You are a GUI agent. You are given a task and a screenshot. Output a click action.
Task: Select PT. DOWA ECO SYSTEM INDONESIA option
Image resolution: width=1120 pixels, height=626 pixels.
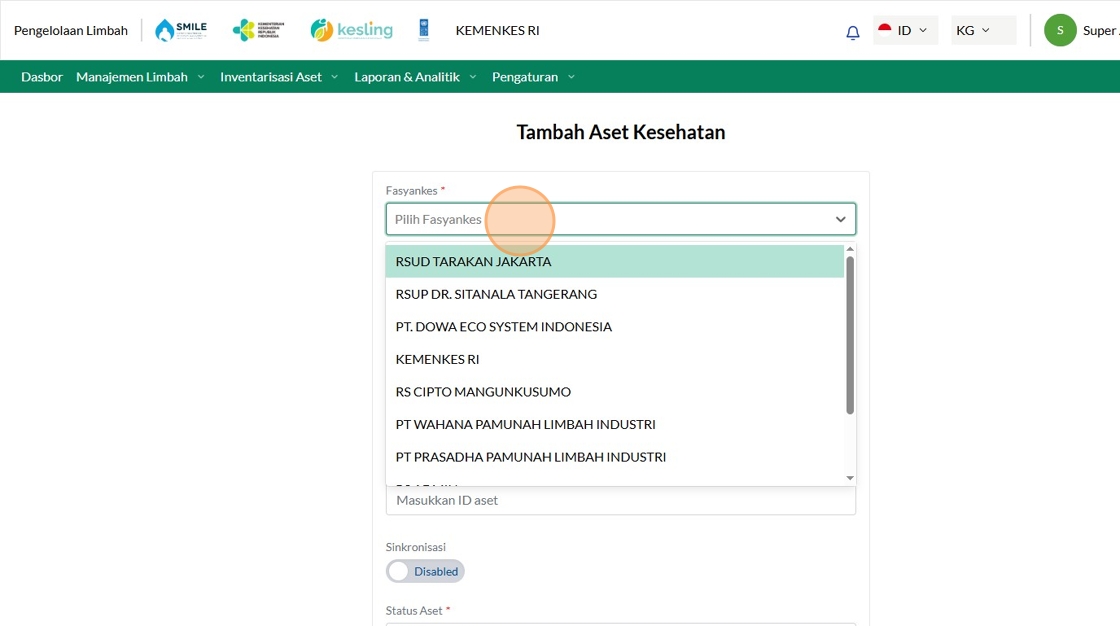(x=614, y=327)
